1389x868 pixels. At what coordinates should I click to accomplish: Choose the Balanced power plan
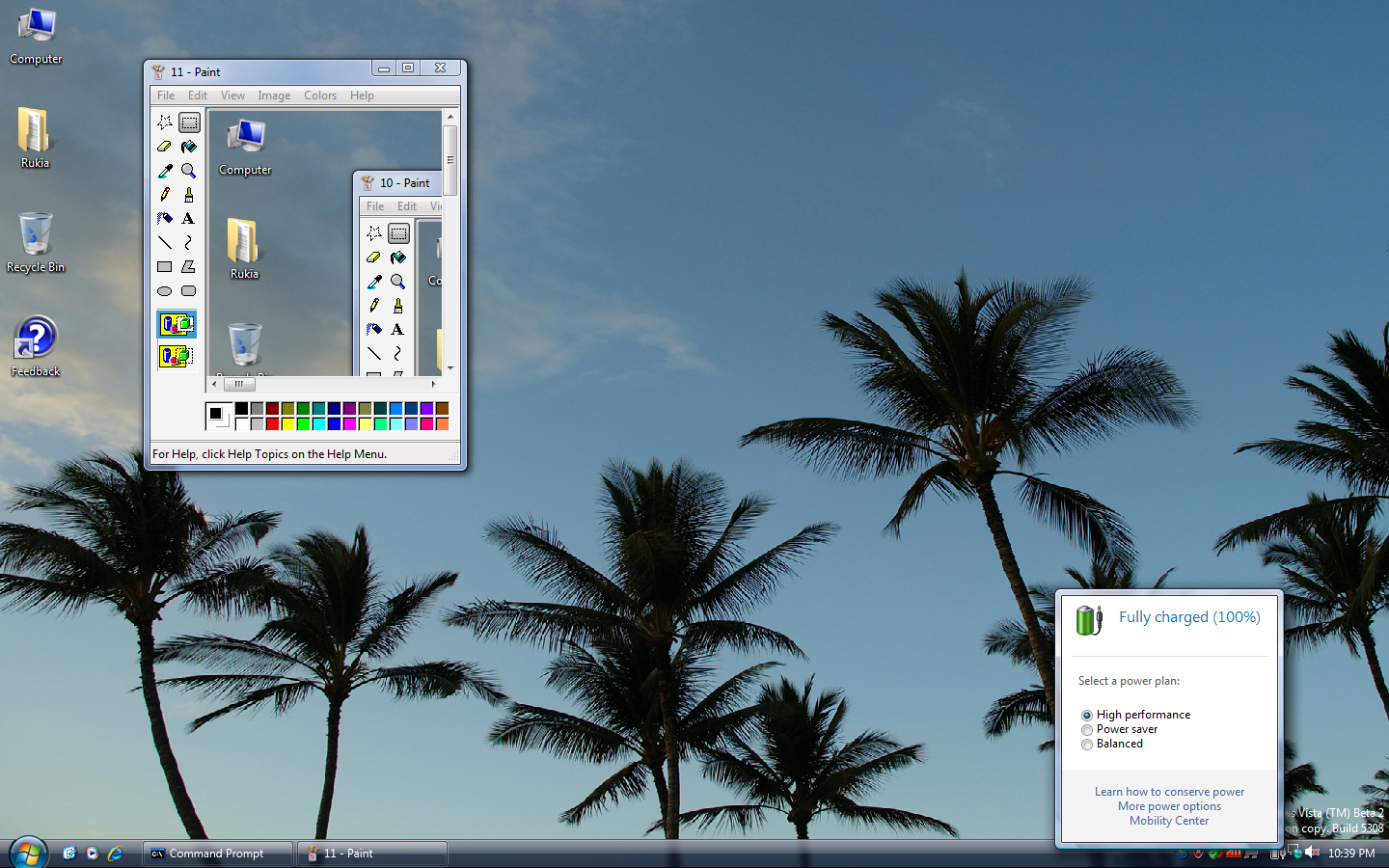[1087, 745]
